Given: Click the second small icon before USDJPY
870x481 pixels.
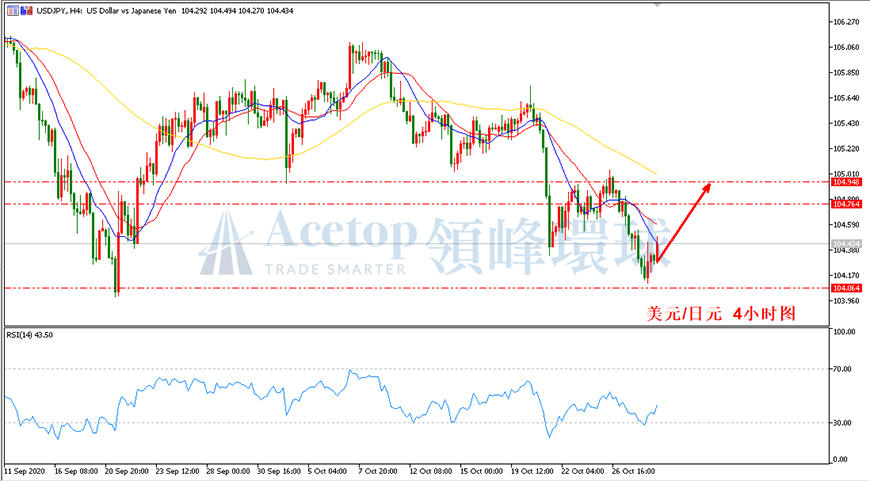Looking at the screenshot, I should [27, 11].
